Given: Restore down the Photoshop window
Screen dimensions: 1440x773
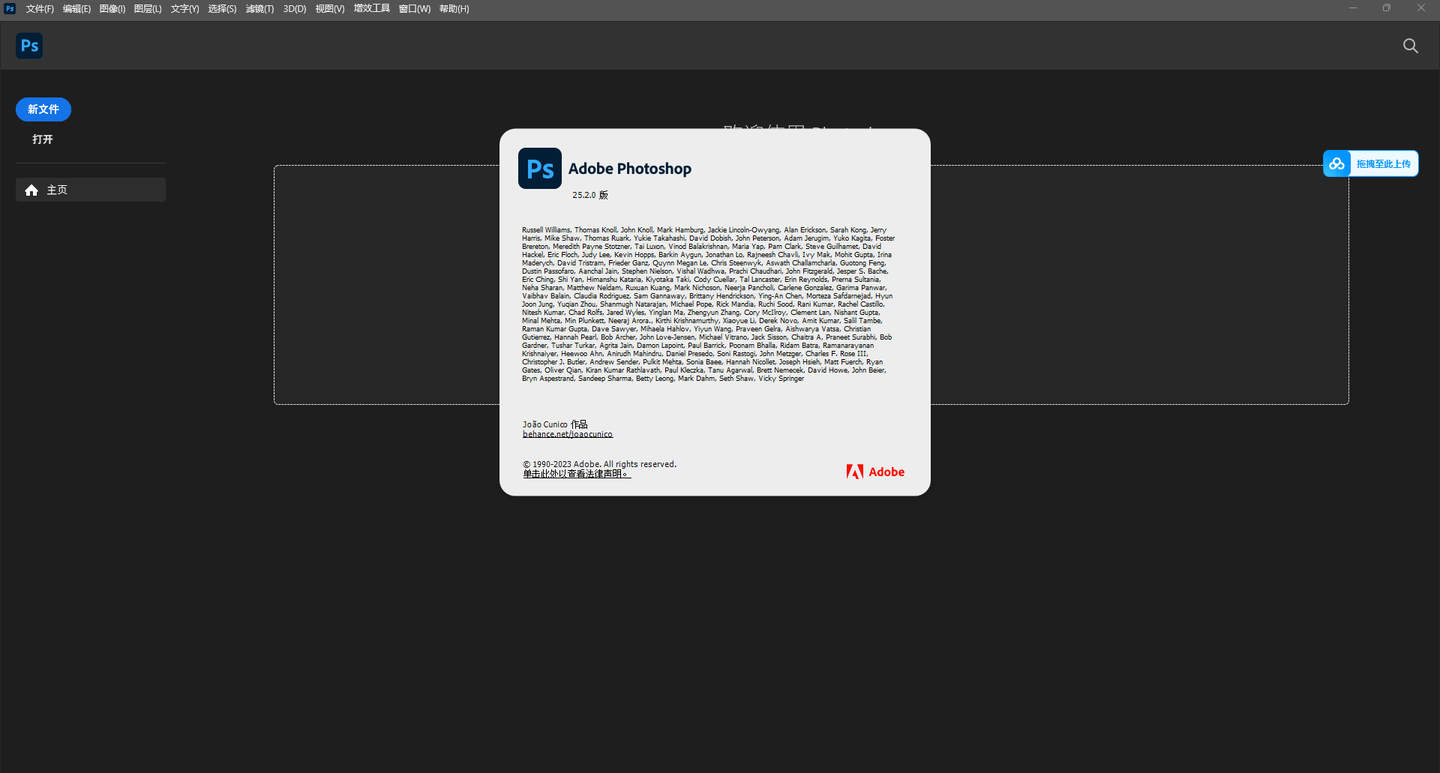Looking at the screenshot, I should (1387, 8).
